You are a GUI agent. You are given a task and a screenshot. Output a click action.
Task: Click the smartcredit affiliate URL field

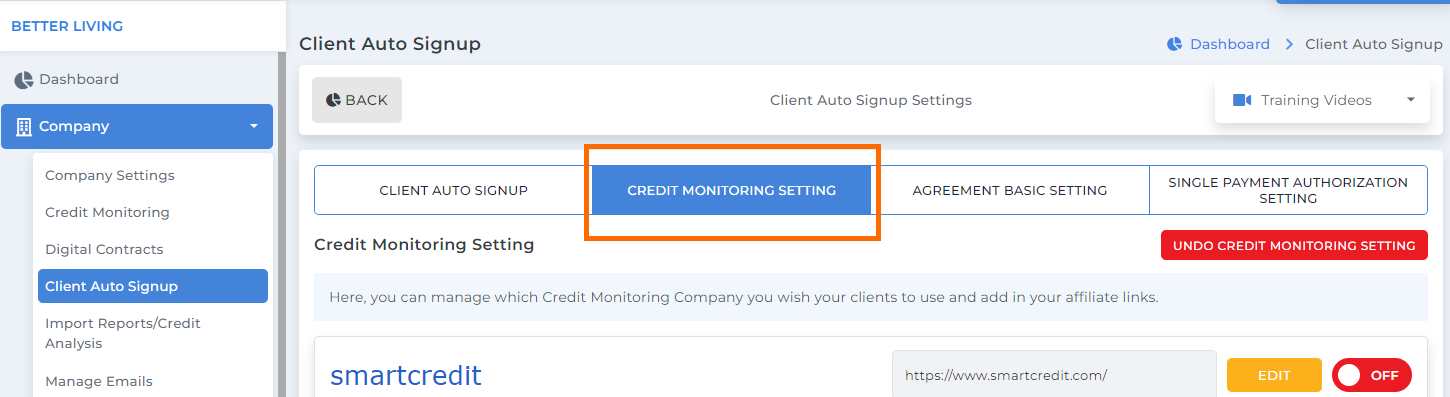1054,375
